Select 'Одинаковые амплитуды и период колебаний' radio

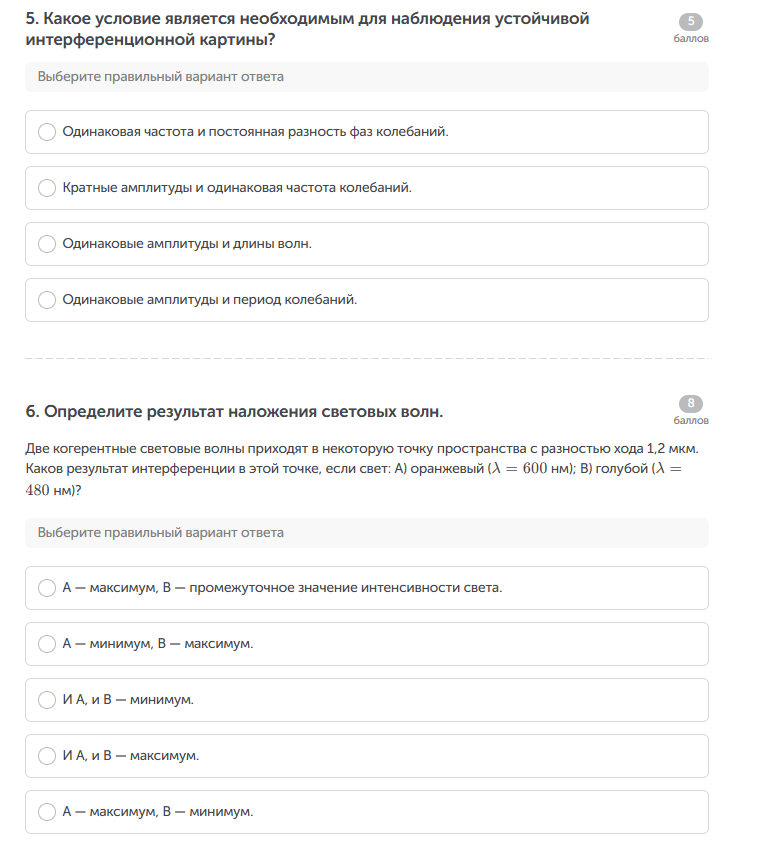tap(47, 300)
